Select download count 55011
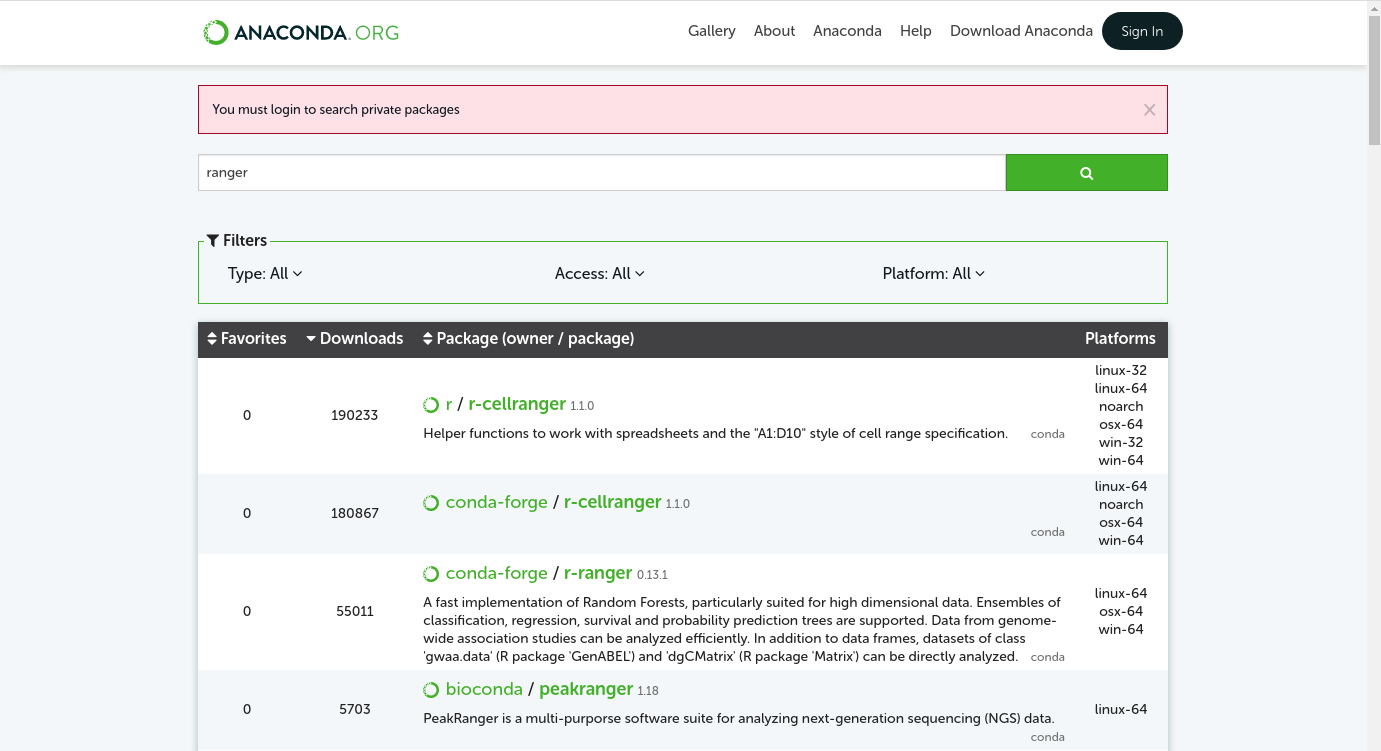1381x751 pixels. pyautogui.click(x=355, y=611)
